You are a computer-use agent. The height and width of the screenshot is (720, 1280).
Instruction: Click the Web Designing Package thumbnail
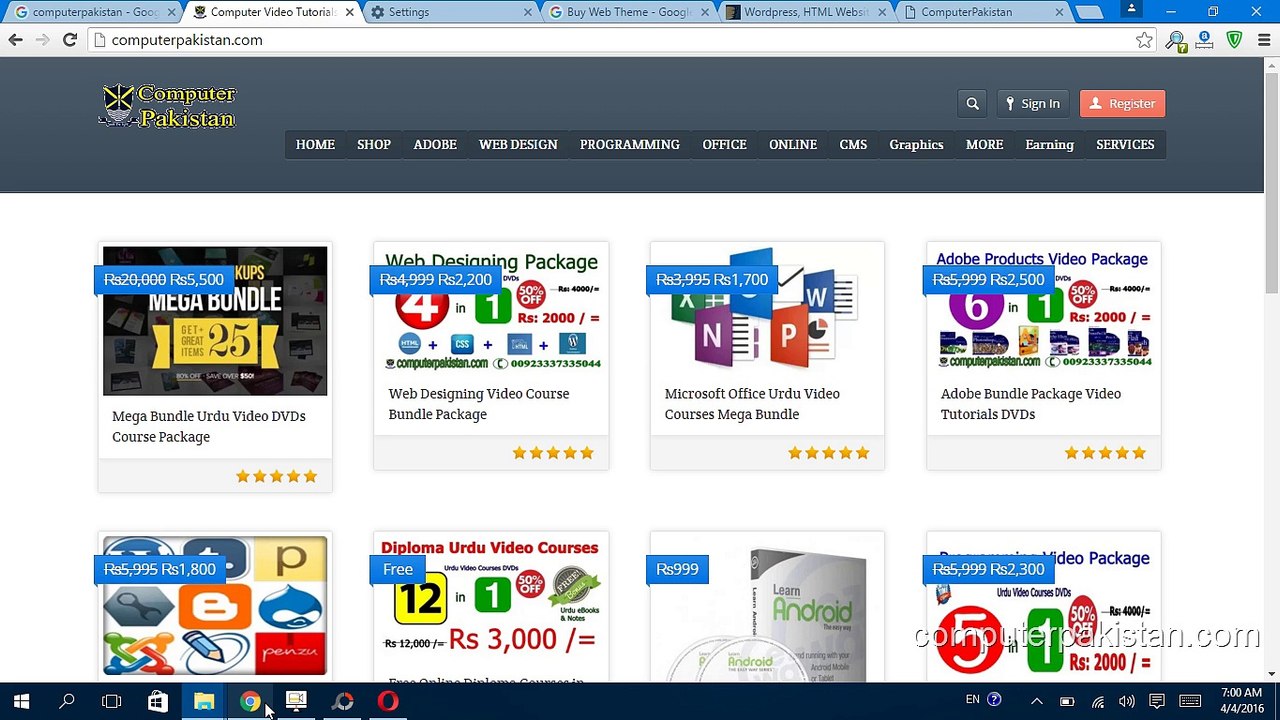[x=491, y=309]
